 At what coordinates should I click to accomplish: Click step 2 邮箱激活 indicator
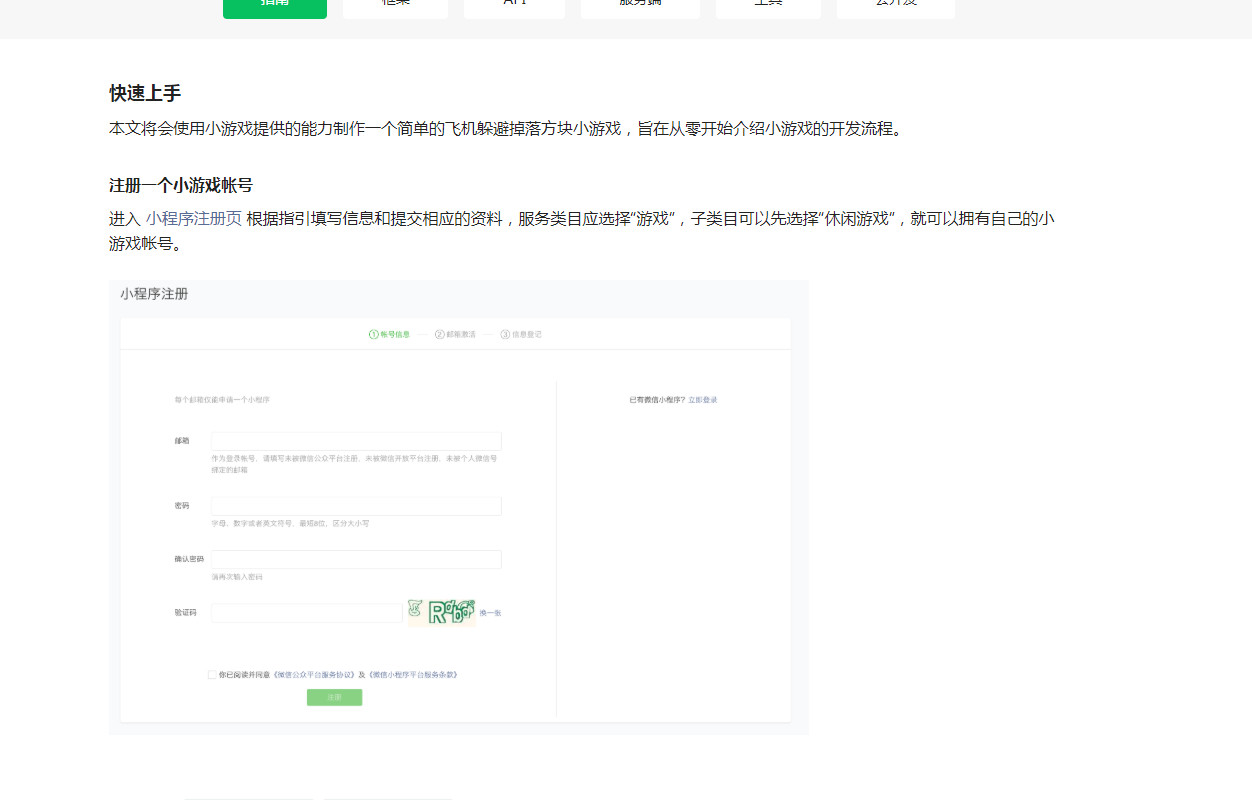click(x=456, y=335)
